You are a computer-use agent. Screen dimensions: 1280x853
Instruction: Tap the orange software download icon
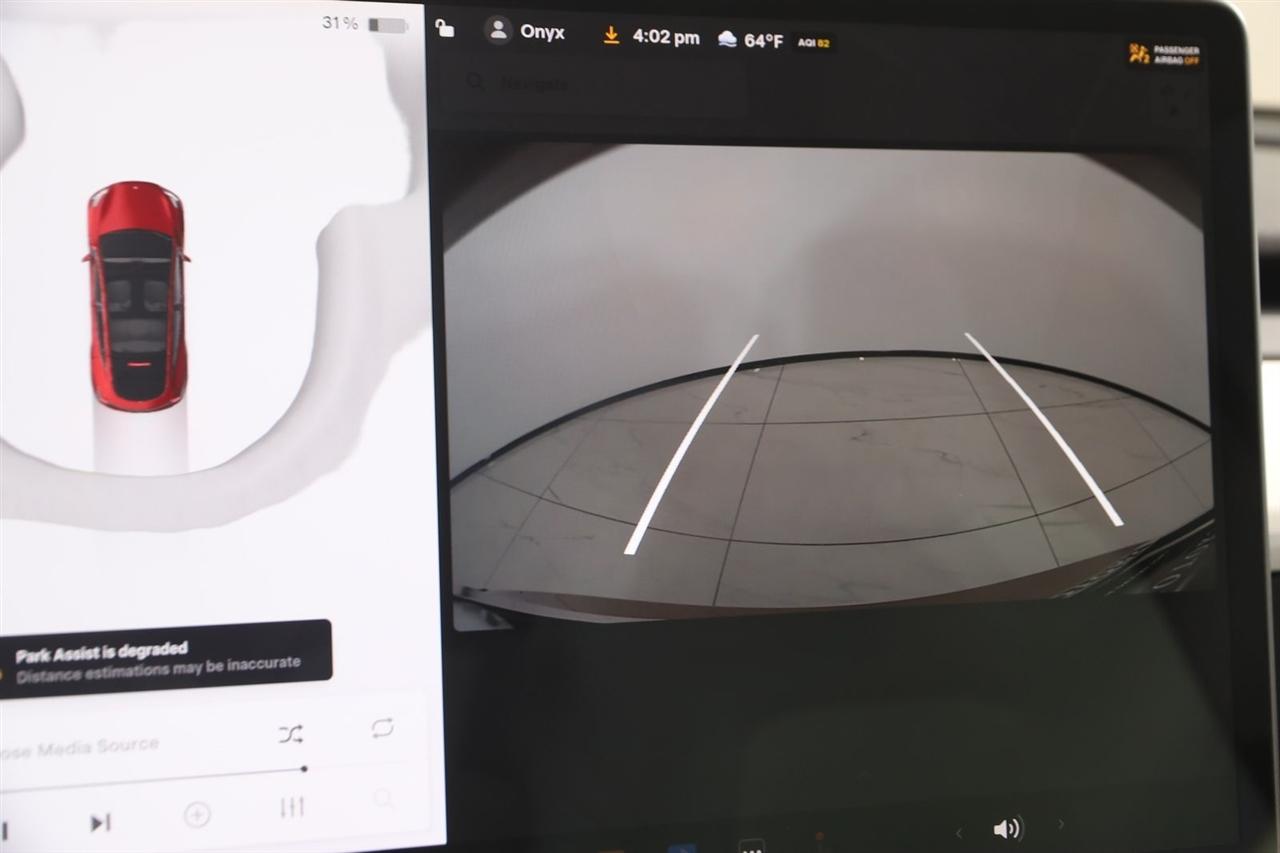click(x=611, y=36)
